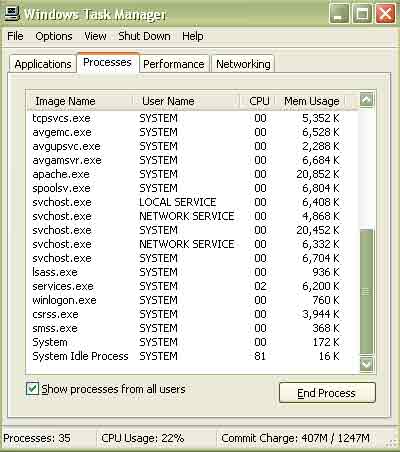Click the scrollbar up arrow
Screen dimensions: 400x452
(x=366, y=99)
